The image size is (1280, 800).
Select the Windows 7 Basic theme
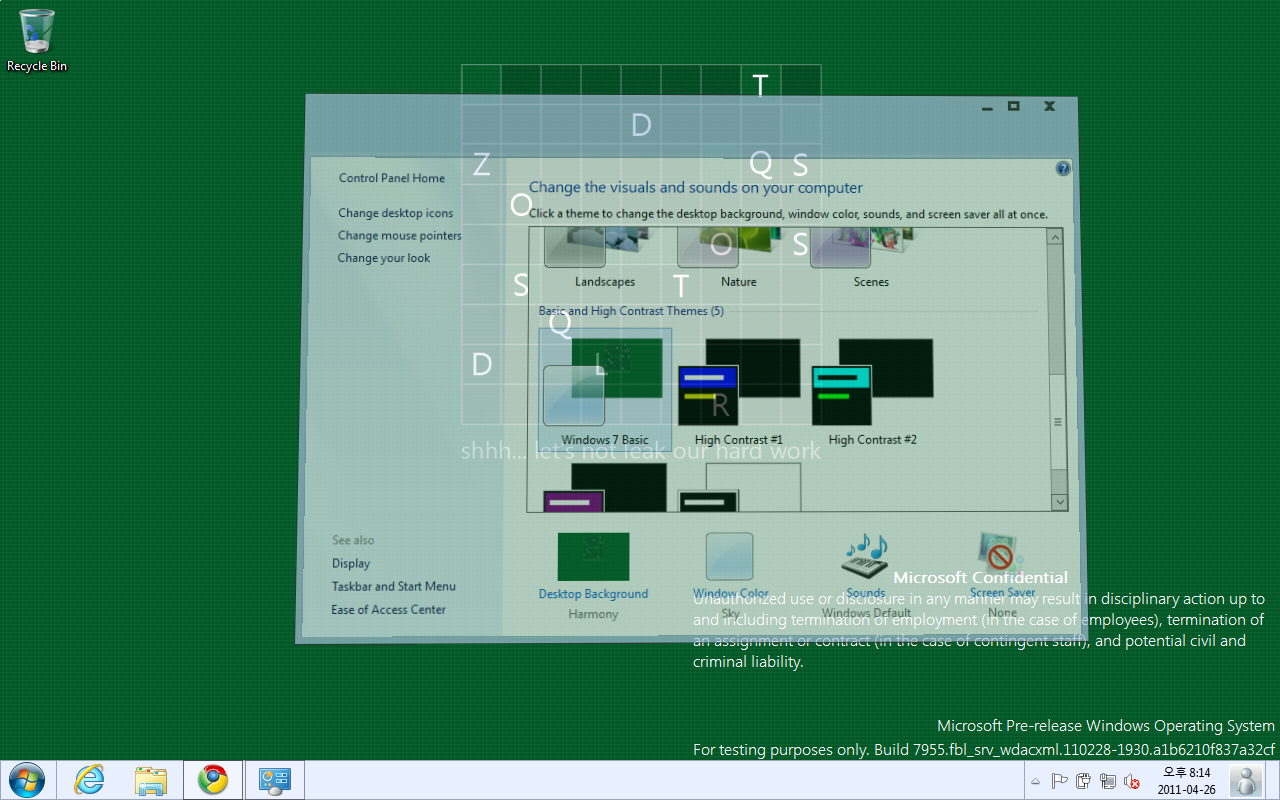pos(604,389)
